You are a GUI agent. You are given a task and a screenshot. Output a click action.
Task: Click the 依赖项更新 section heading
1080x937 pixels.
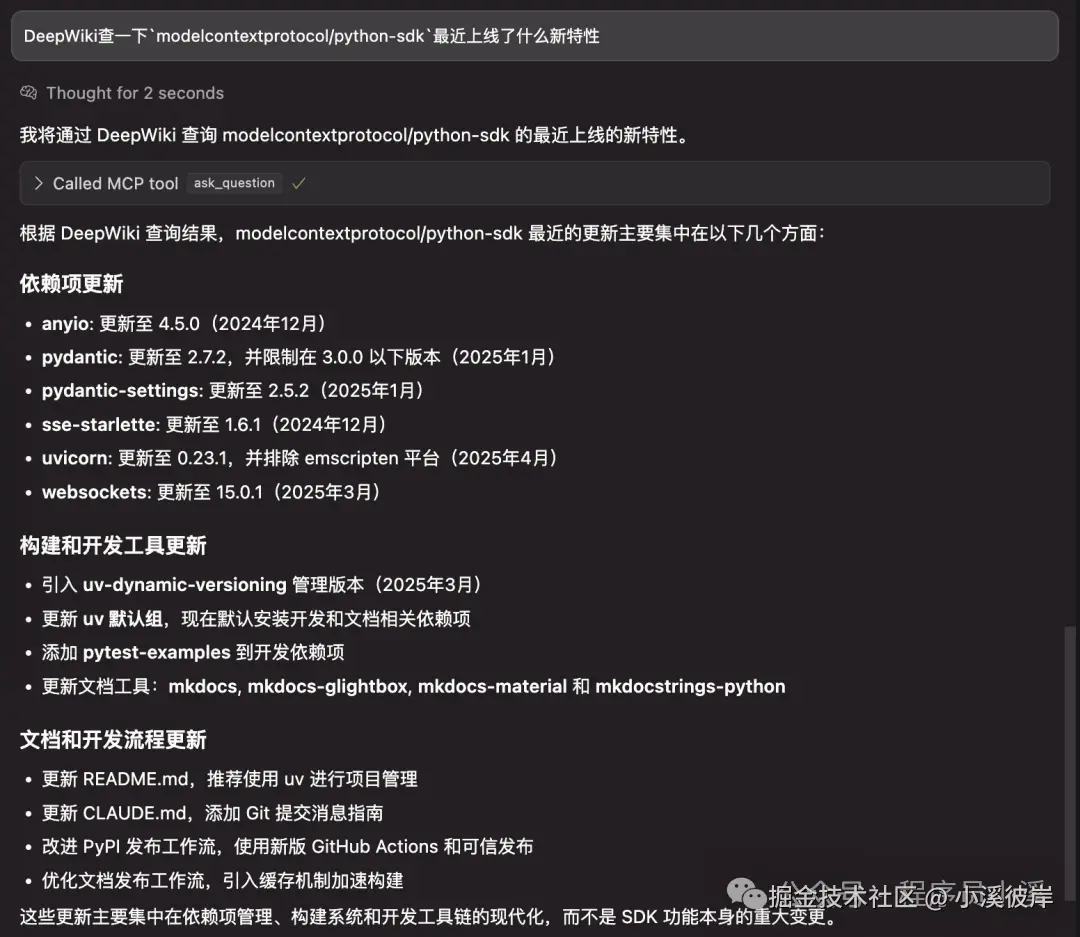(70, 284)
